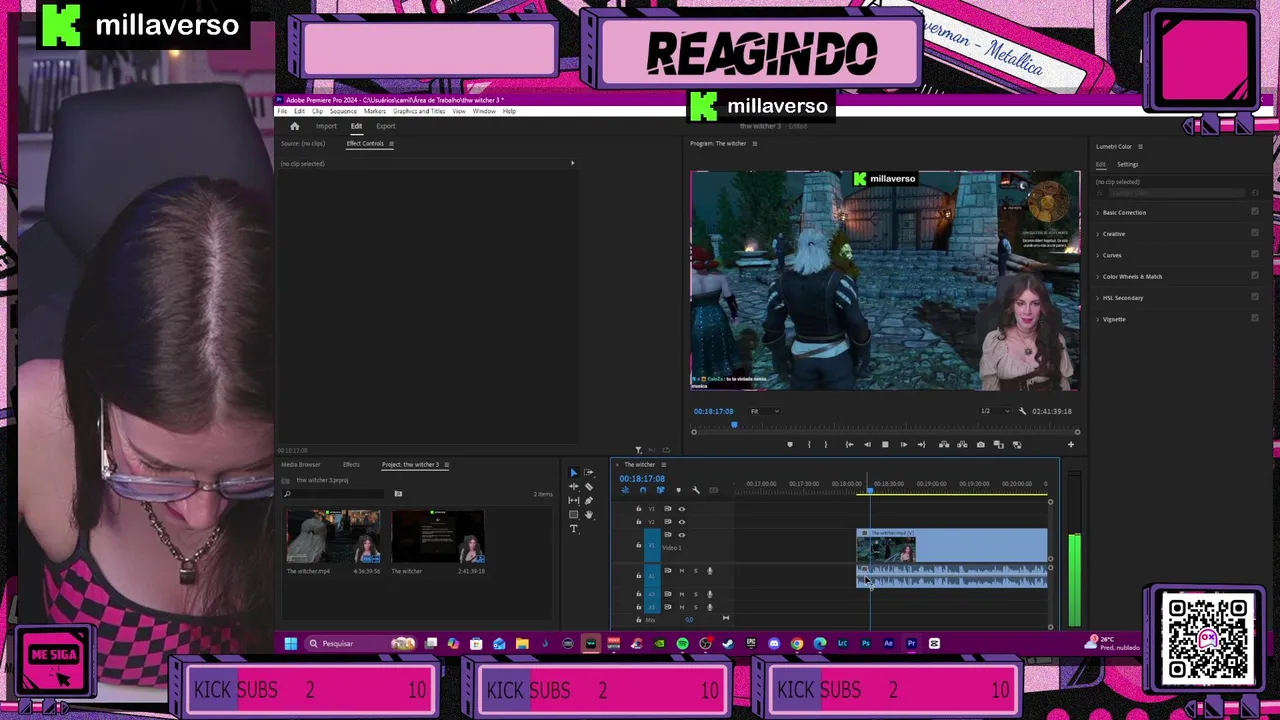Step back one frame
The width and height of the screenshot is (1280, 720).
coord(867,444)
